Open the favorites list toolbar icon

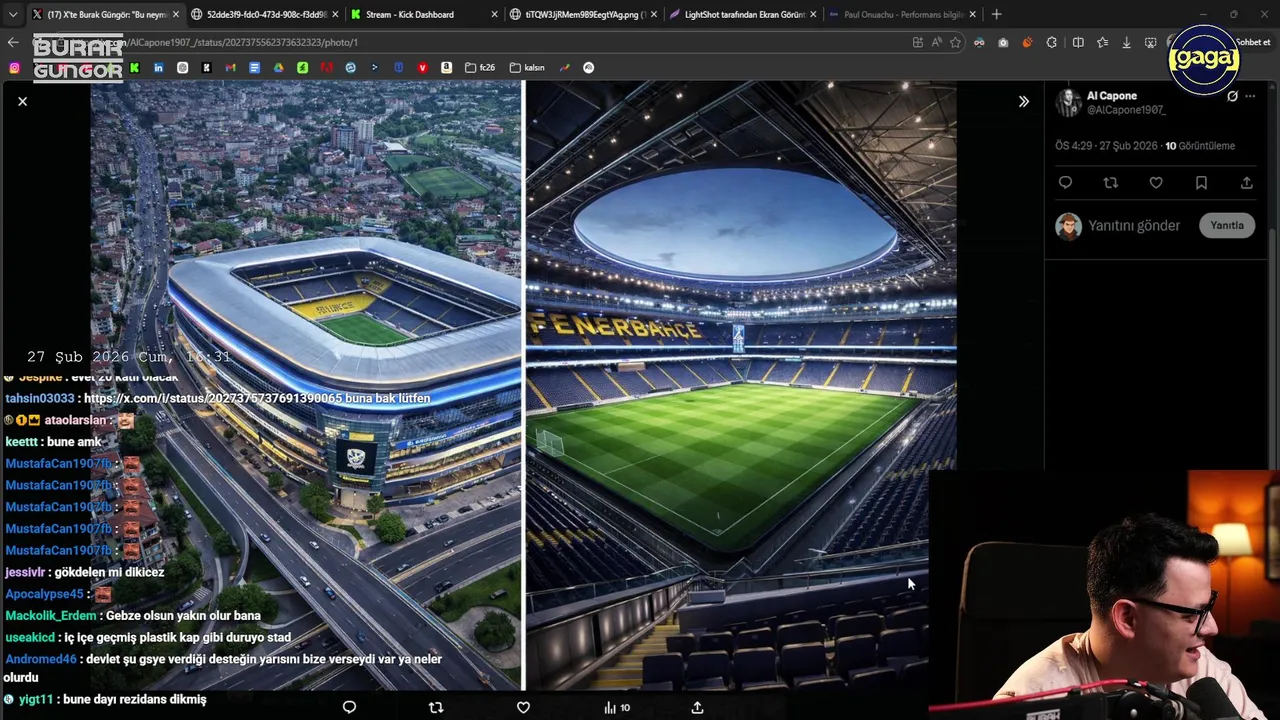click(1102, 42)
